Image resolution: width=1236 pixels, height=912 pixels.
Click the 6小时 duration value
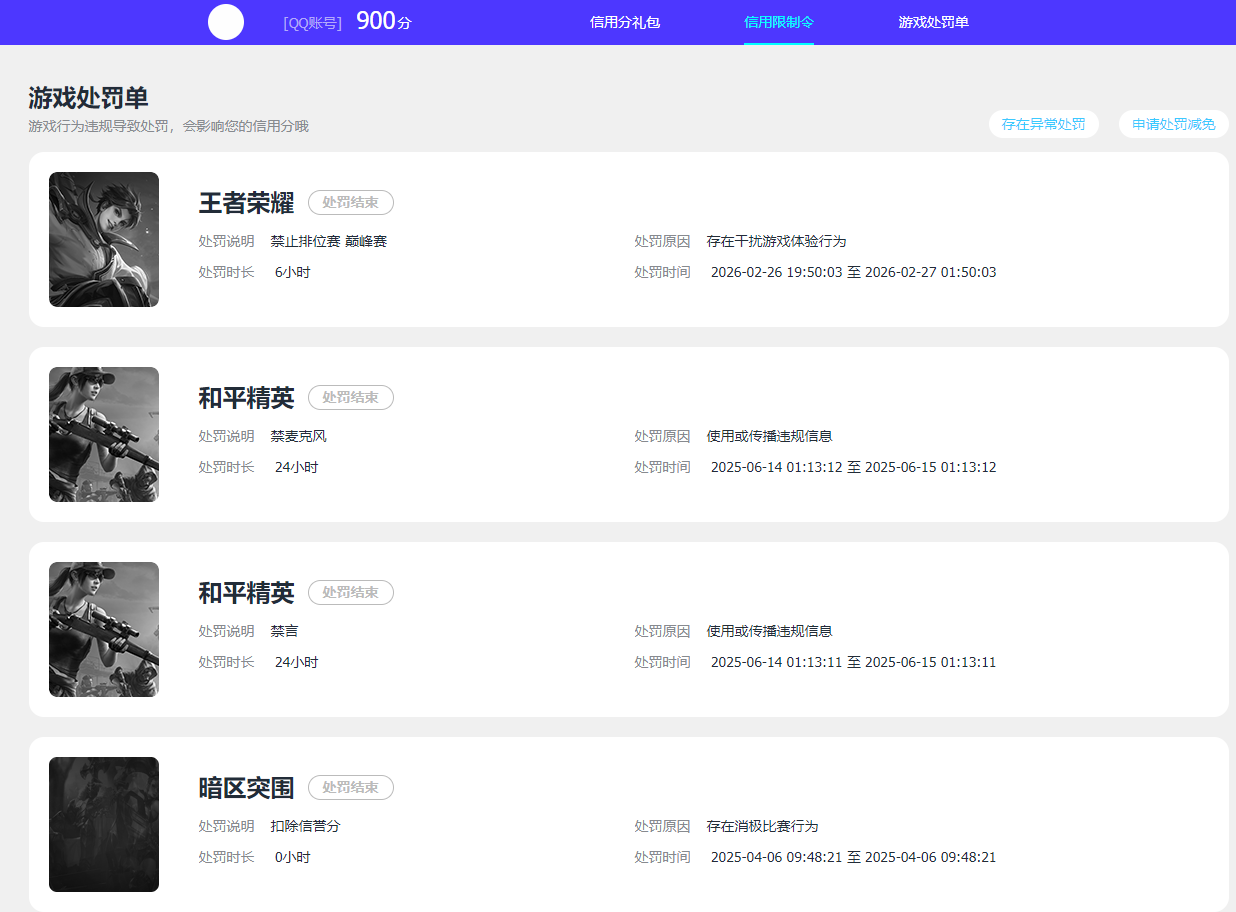(293, 272)
